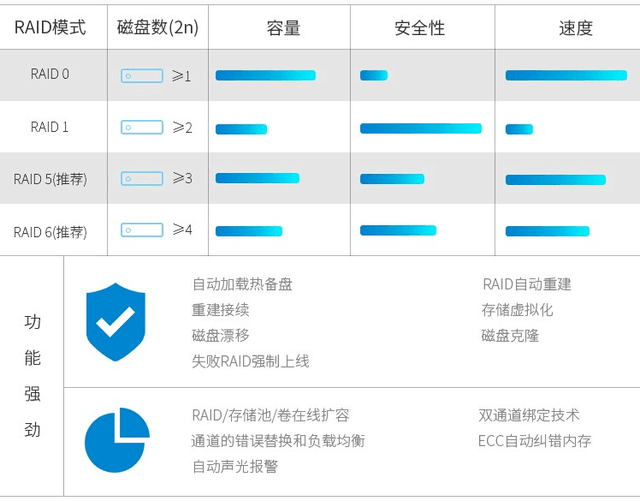Click the 安全性 column header
The width and height of the screenshot is (640, 501).
(420, 28)
